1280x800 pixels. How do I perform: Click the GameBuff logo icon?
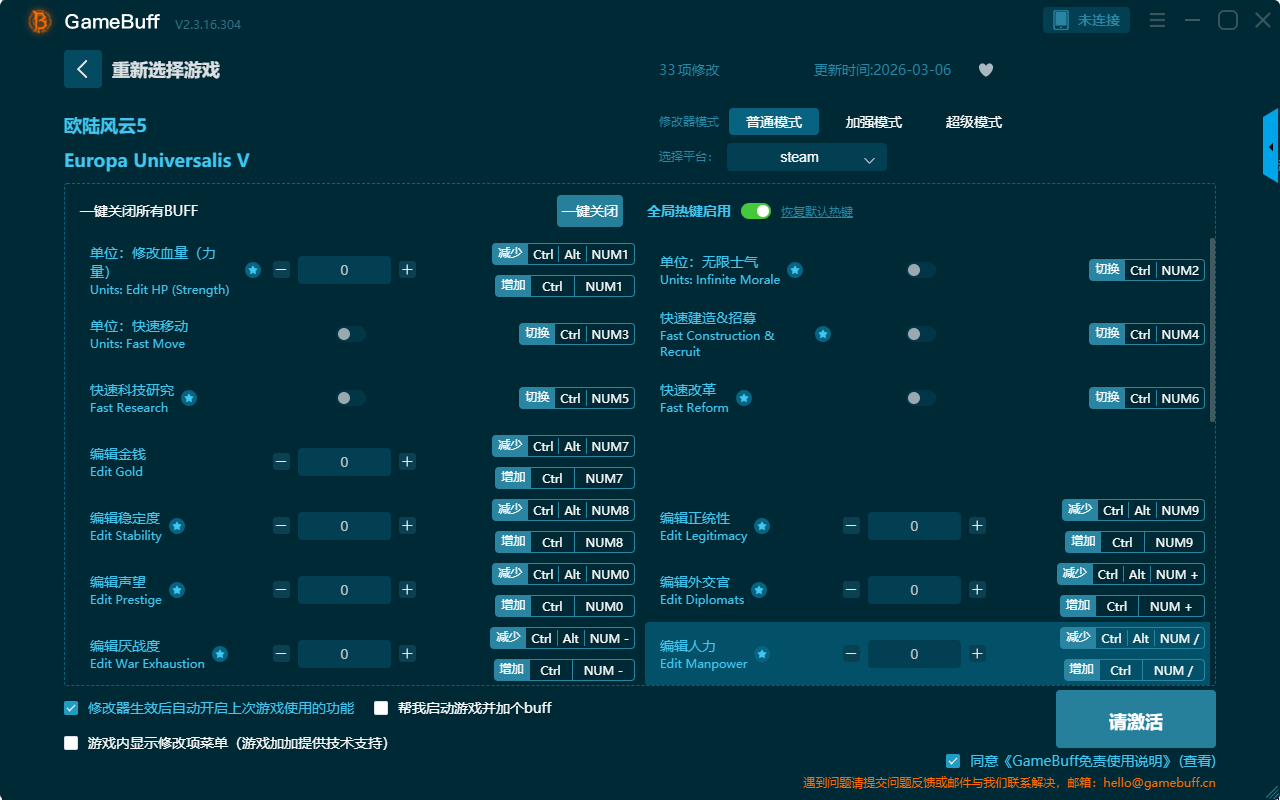tap(40, 21)
